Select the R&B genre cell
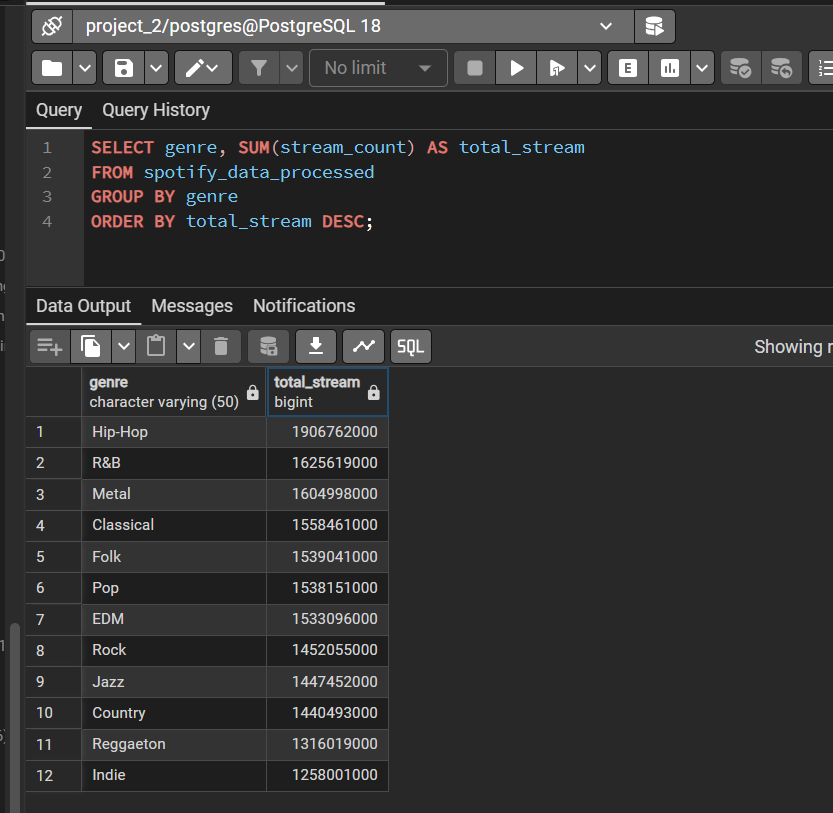The width and height of the screenshot is (833, 813). [174, 463]
